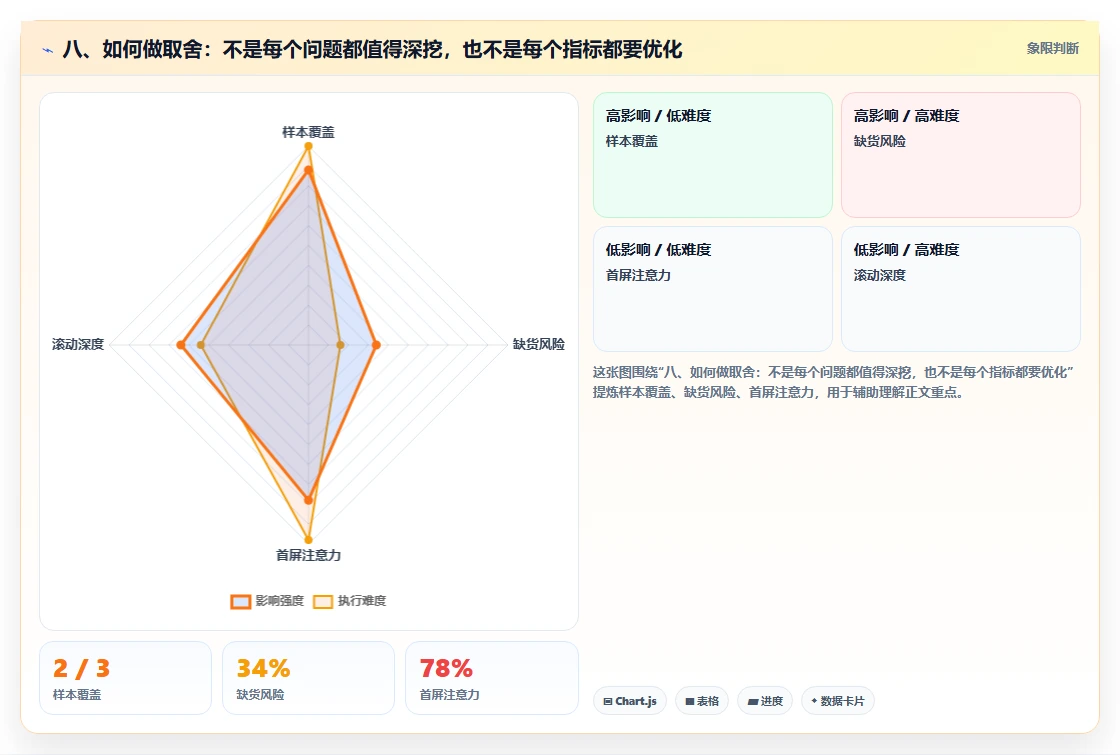Select the 数据卡片 chip label
Screen dimensions: 1120x755
point(843,701)
